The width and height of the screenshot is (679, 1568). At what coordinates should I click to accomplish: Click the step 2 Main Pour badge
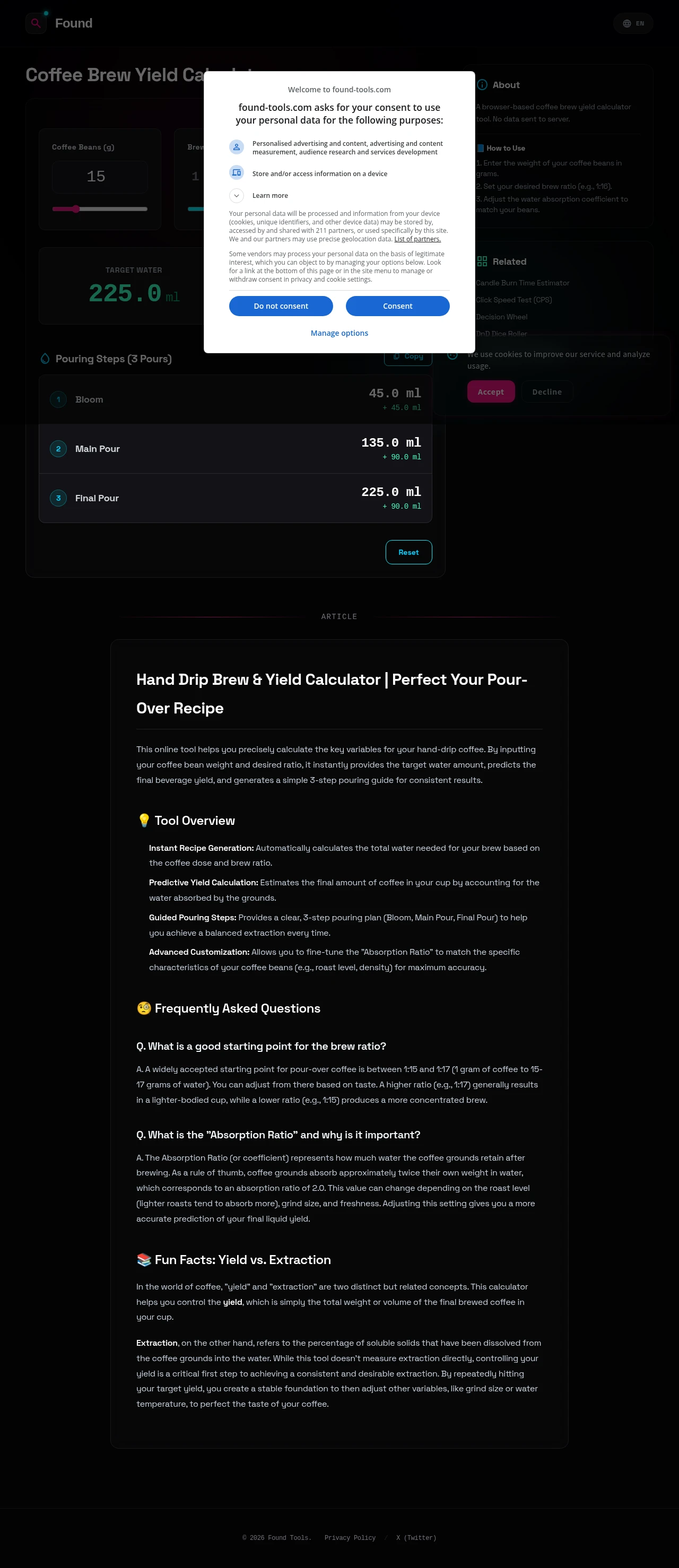coord(58,449)
